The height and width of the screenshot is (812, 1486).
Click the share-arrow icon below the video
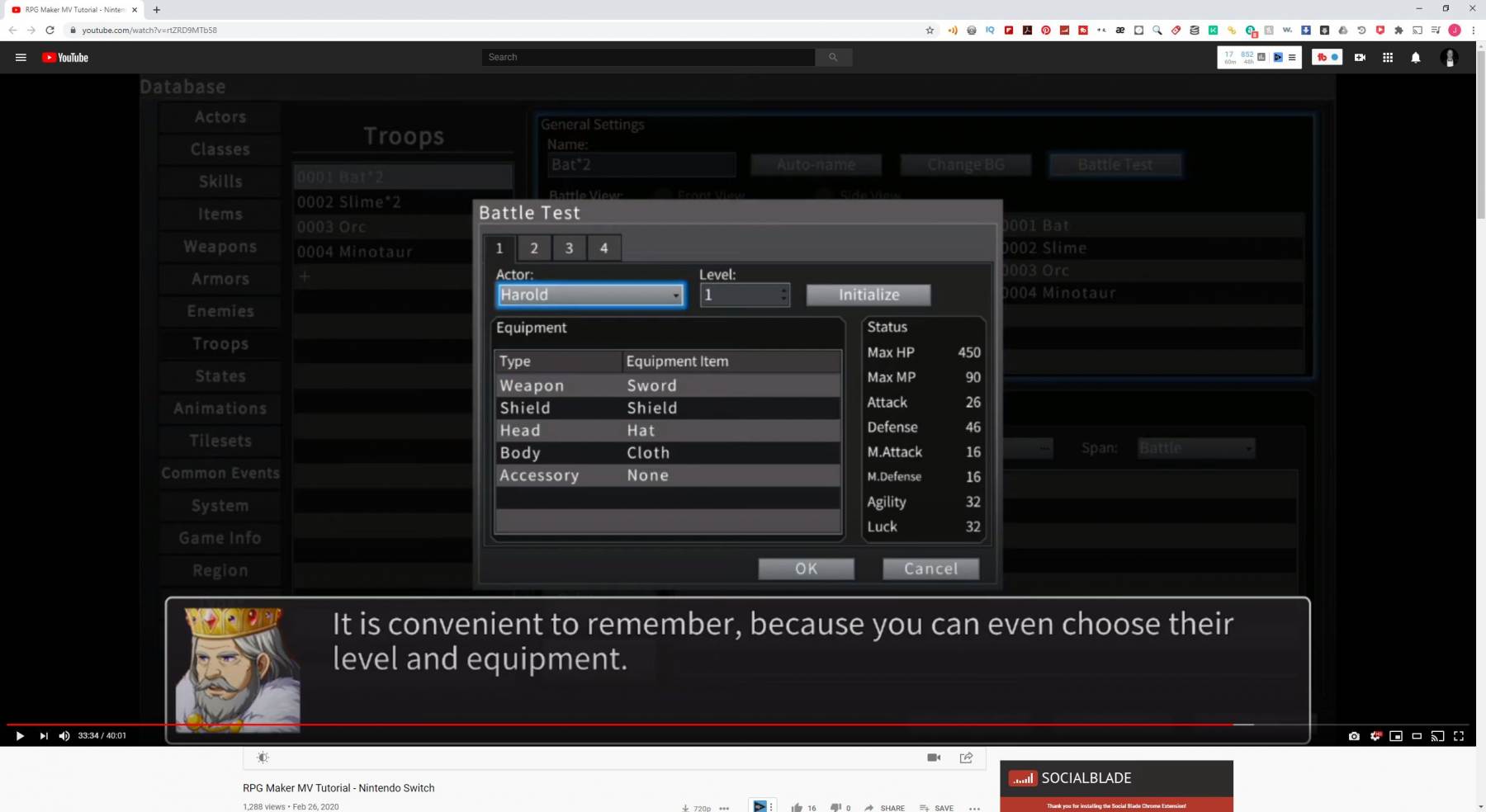coord(966,758)
